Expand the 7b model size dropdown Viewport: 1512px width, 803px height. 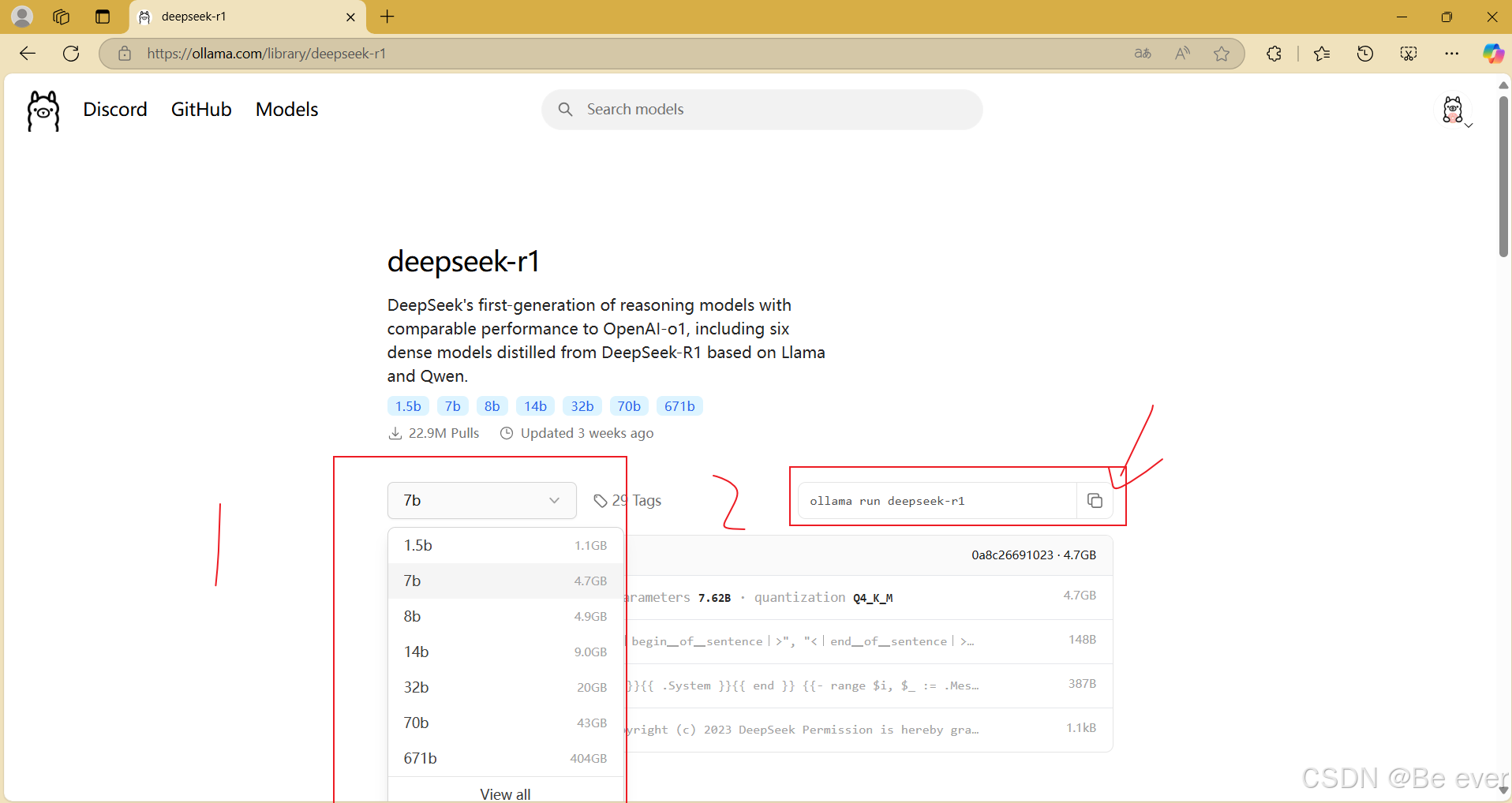click(481, 500)
